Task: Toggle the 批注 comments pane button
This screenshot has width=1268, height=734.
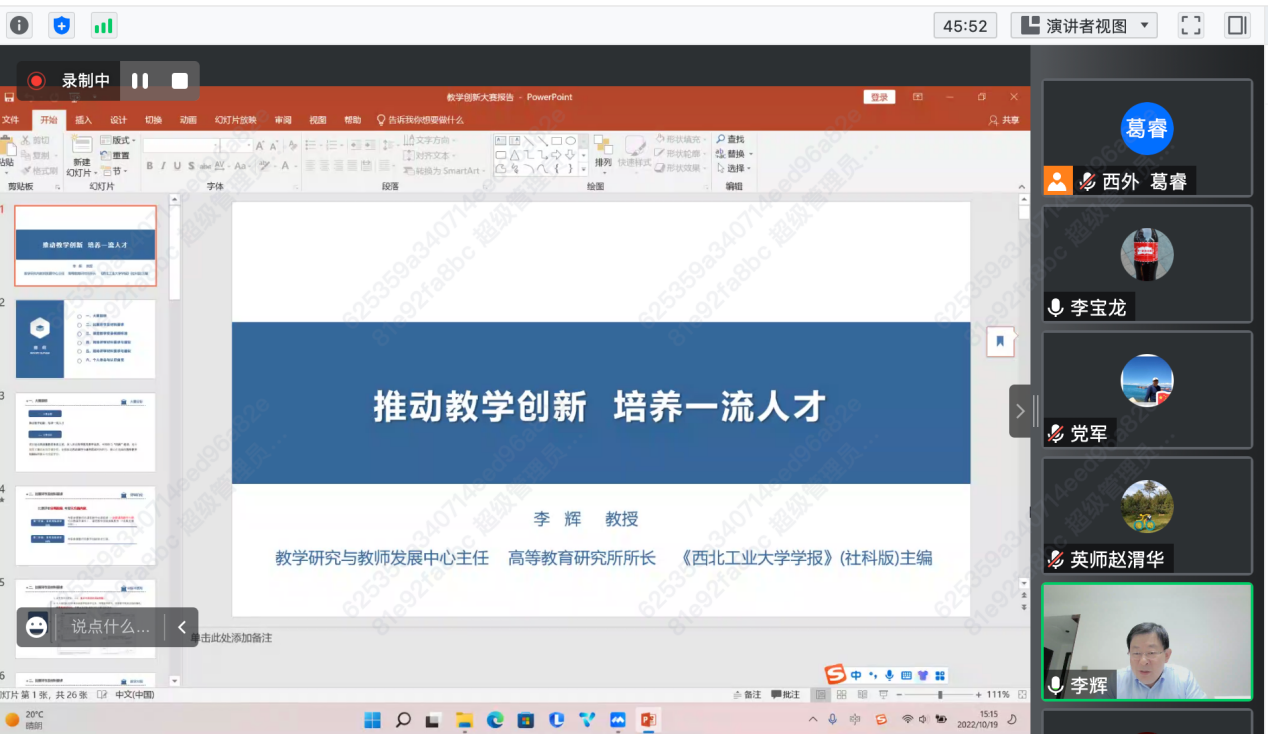Action: pos(784,694)
